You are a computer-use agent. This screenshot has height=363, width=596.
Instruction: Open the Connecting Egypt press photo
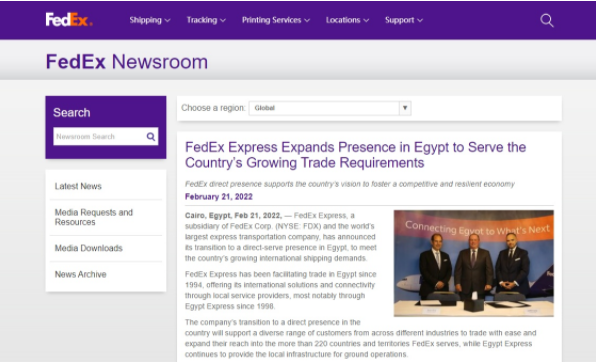(474, 263)
